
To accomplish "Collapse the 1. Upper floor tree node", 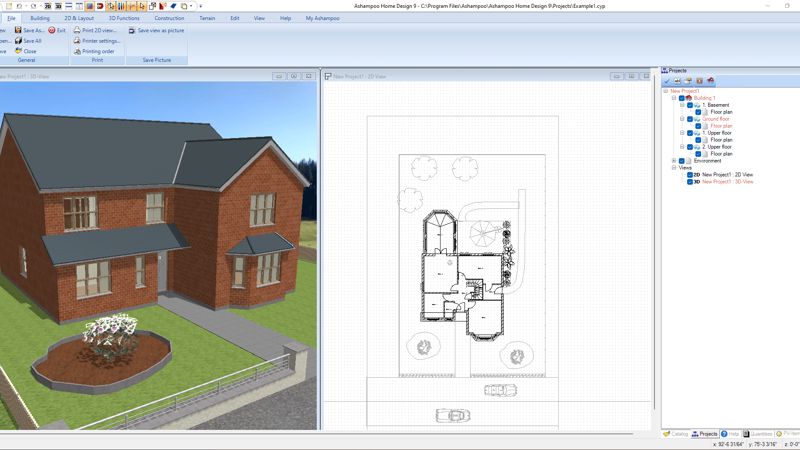I will coord(682,133).
